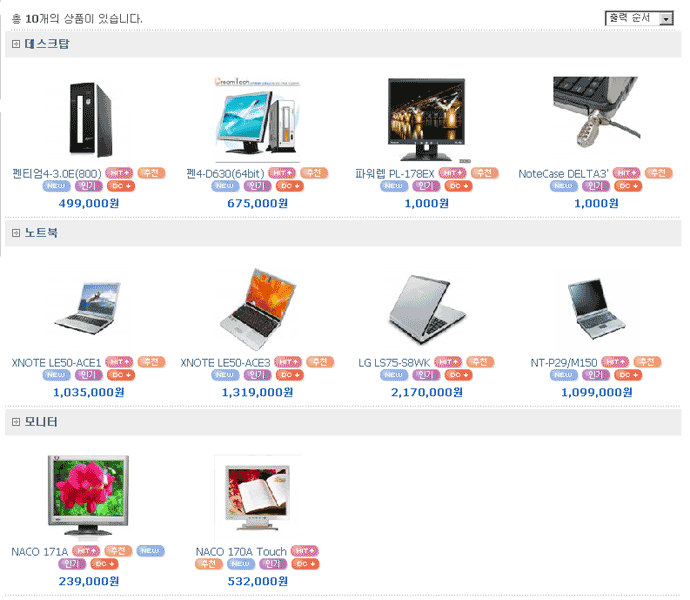
Task: Click the NEW badge next to NACO 171A
Action: (150, 551)
